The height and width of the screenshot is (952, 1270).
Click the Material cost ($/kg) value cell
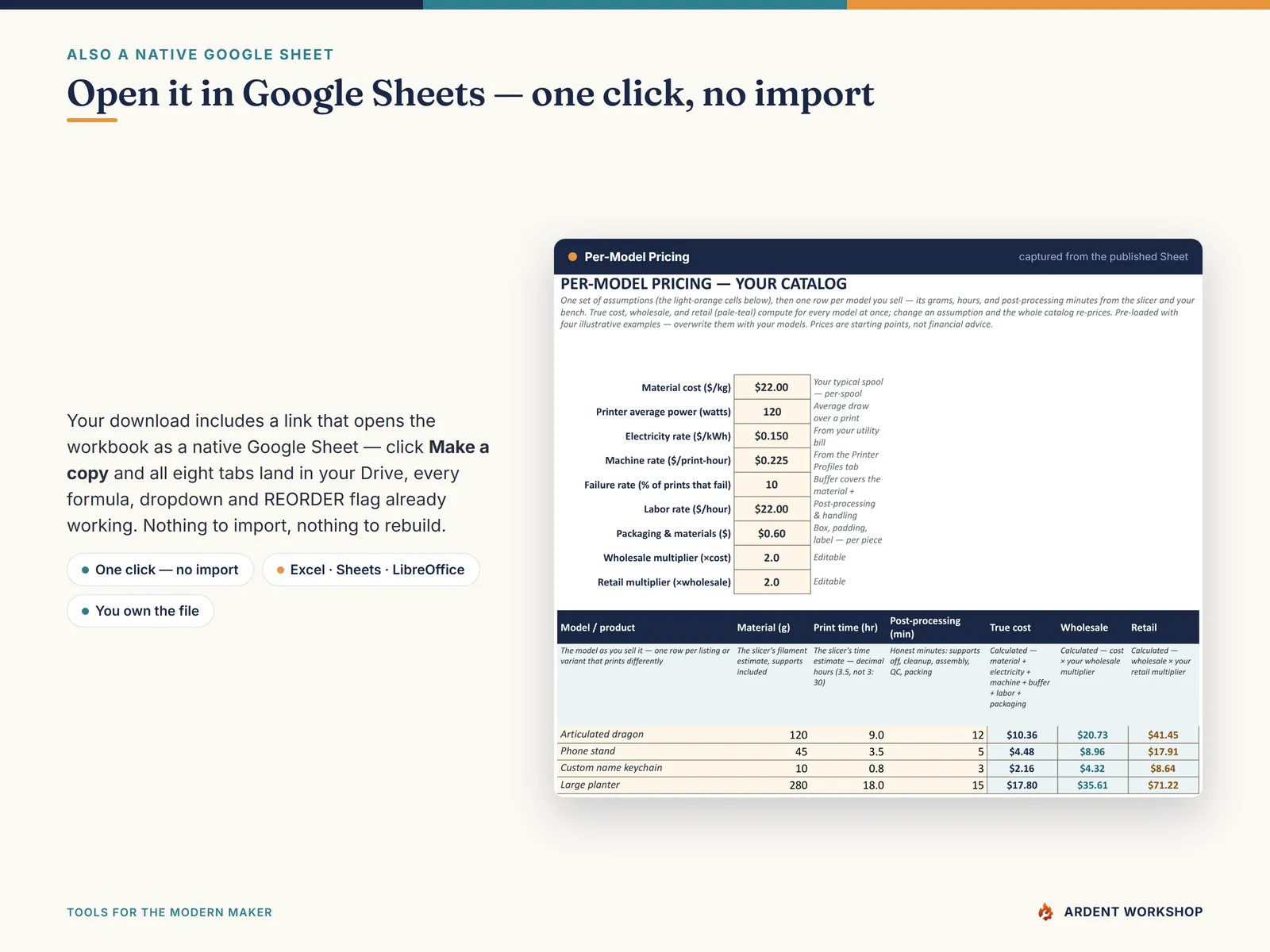(x=772, y=387)
